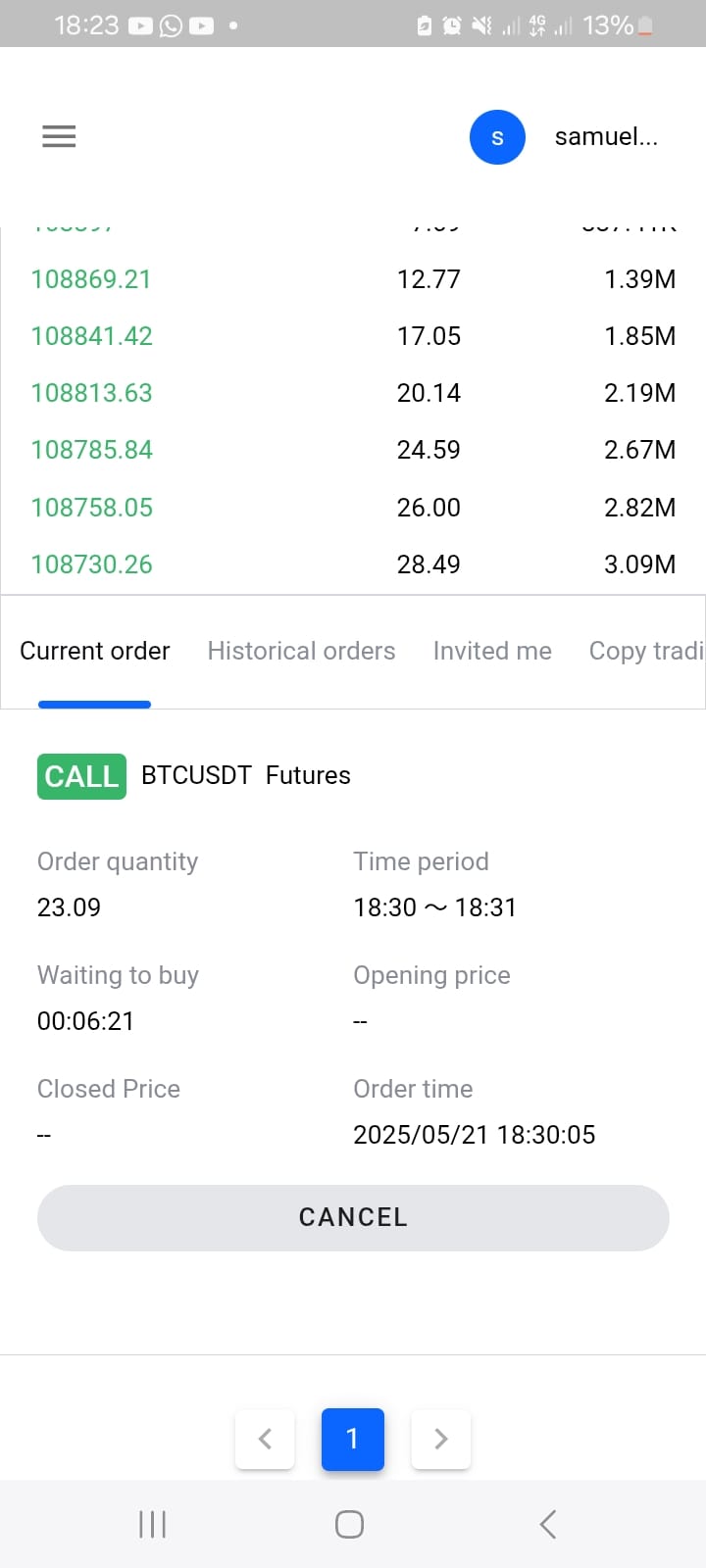Screen dimensions: 706x1568
Task: Go to previous page arrow
Action: pos(265,1439)
